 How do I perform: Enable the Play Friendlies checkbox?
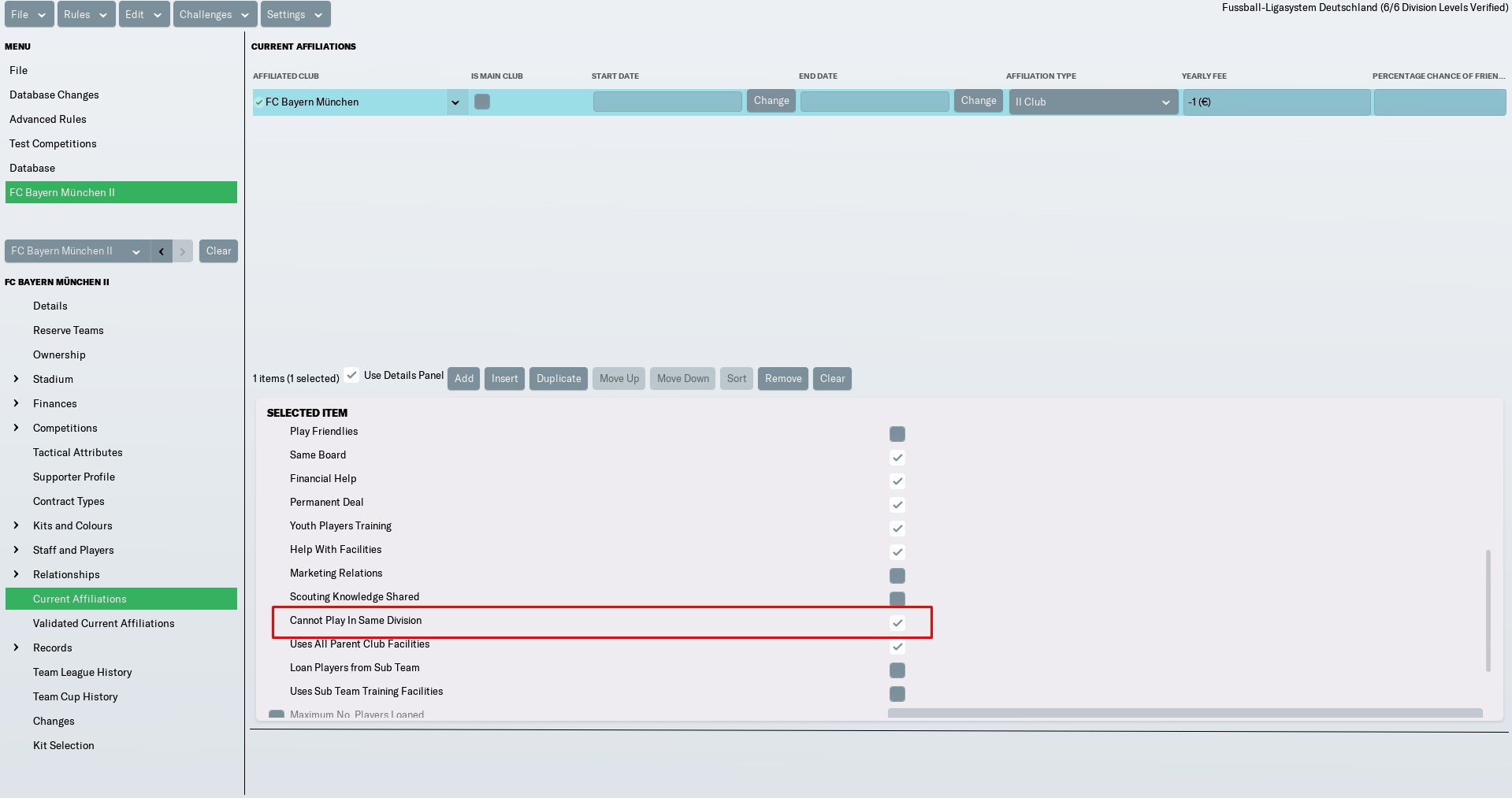(x=897, y=434)
